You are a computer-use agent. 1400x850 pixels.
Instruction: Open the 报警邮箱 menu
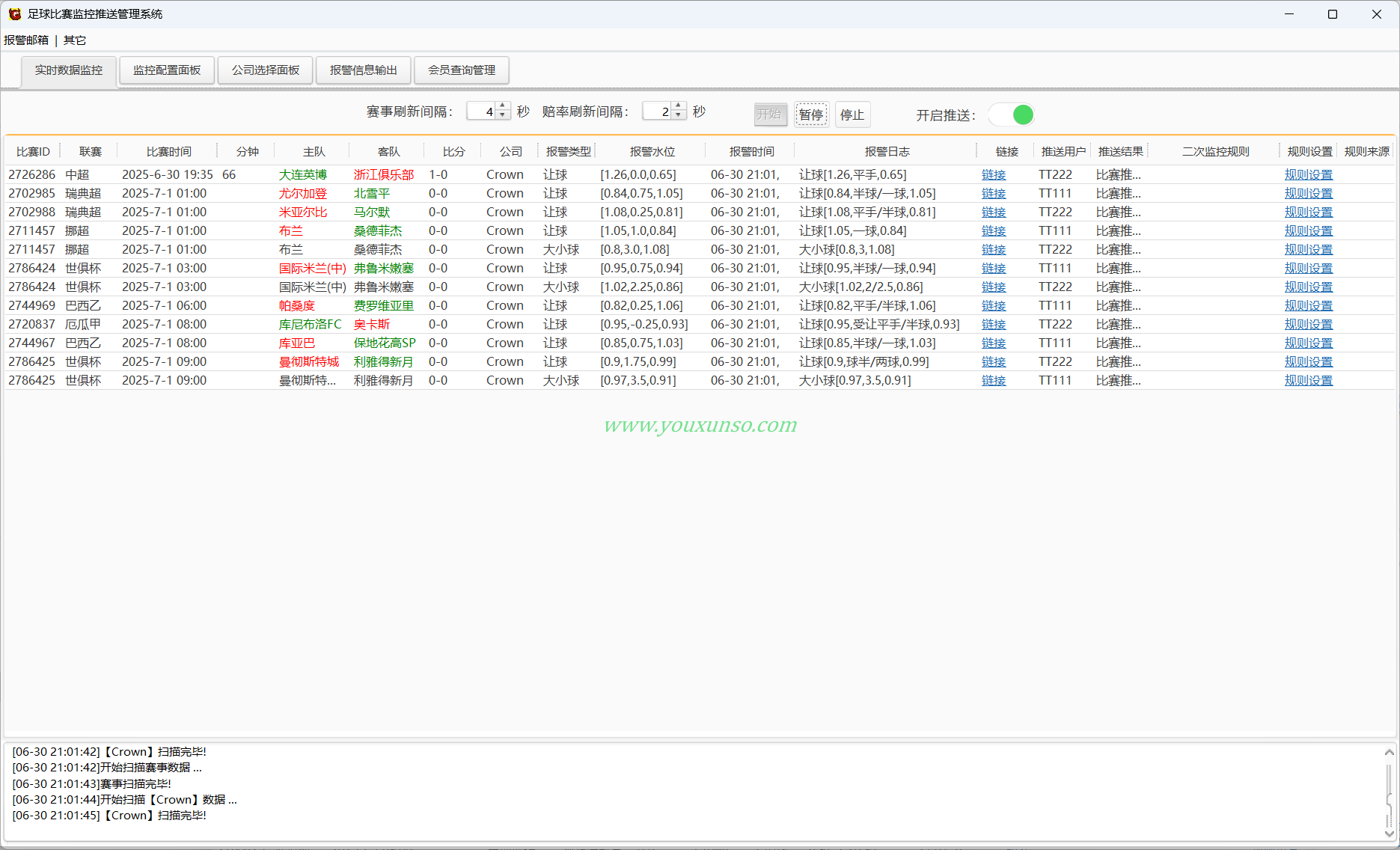[x=26, y=40]
